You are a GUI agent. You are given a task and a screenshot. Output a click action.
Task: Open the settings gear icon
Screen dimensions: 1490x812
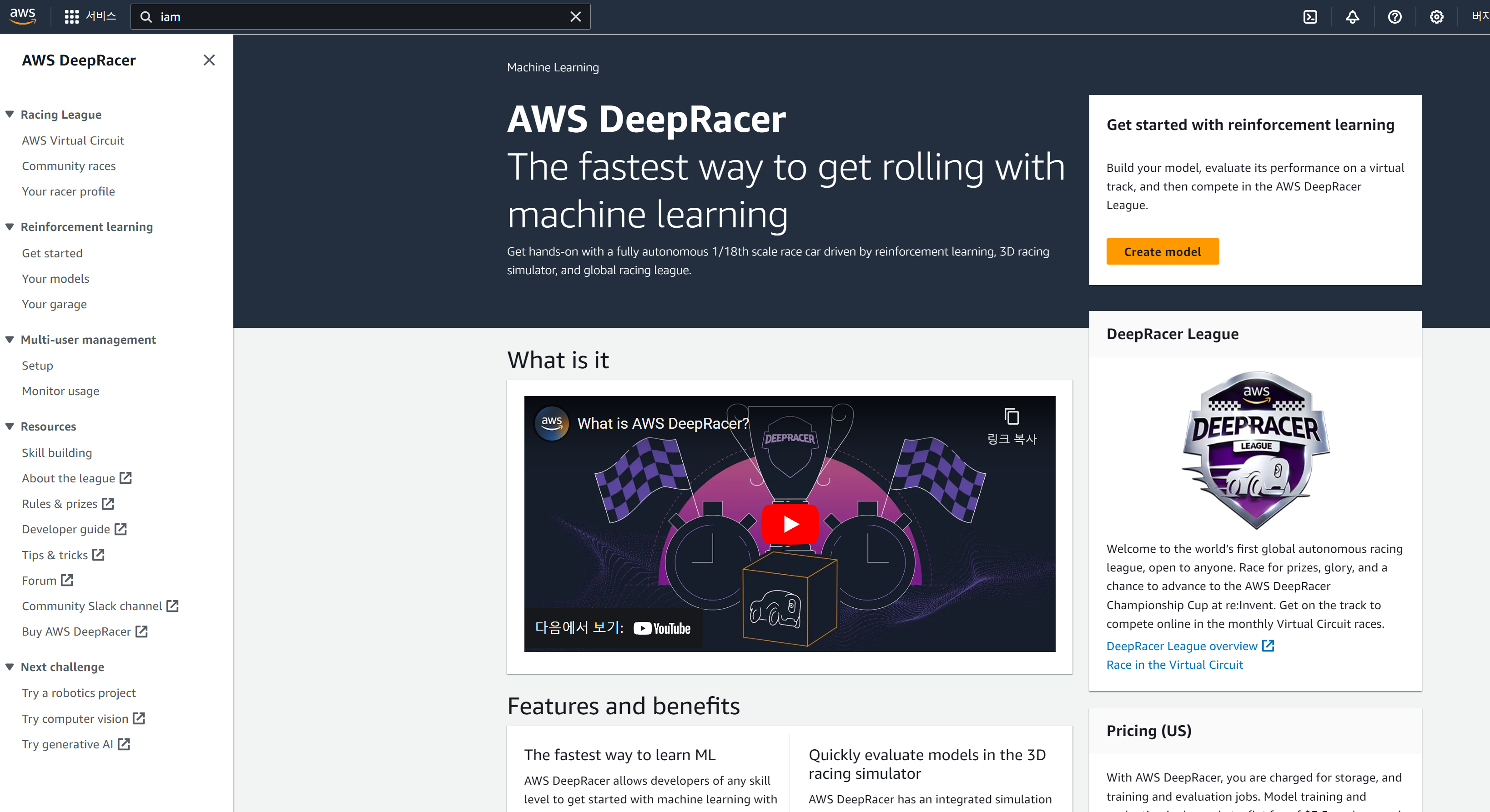pos(1436,17)
